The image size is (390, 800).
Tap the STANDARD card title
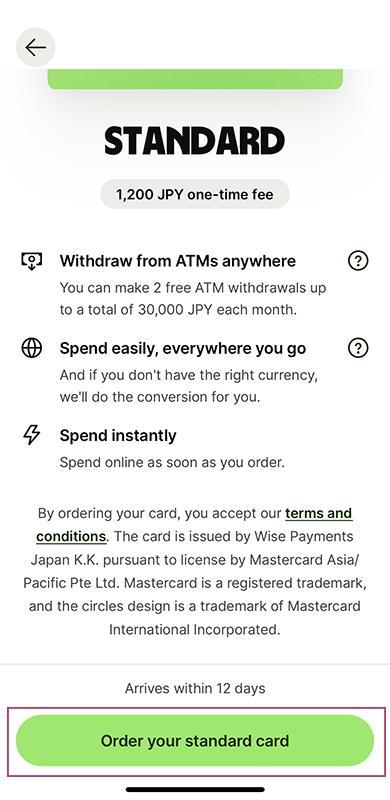click(195, 140)
